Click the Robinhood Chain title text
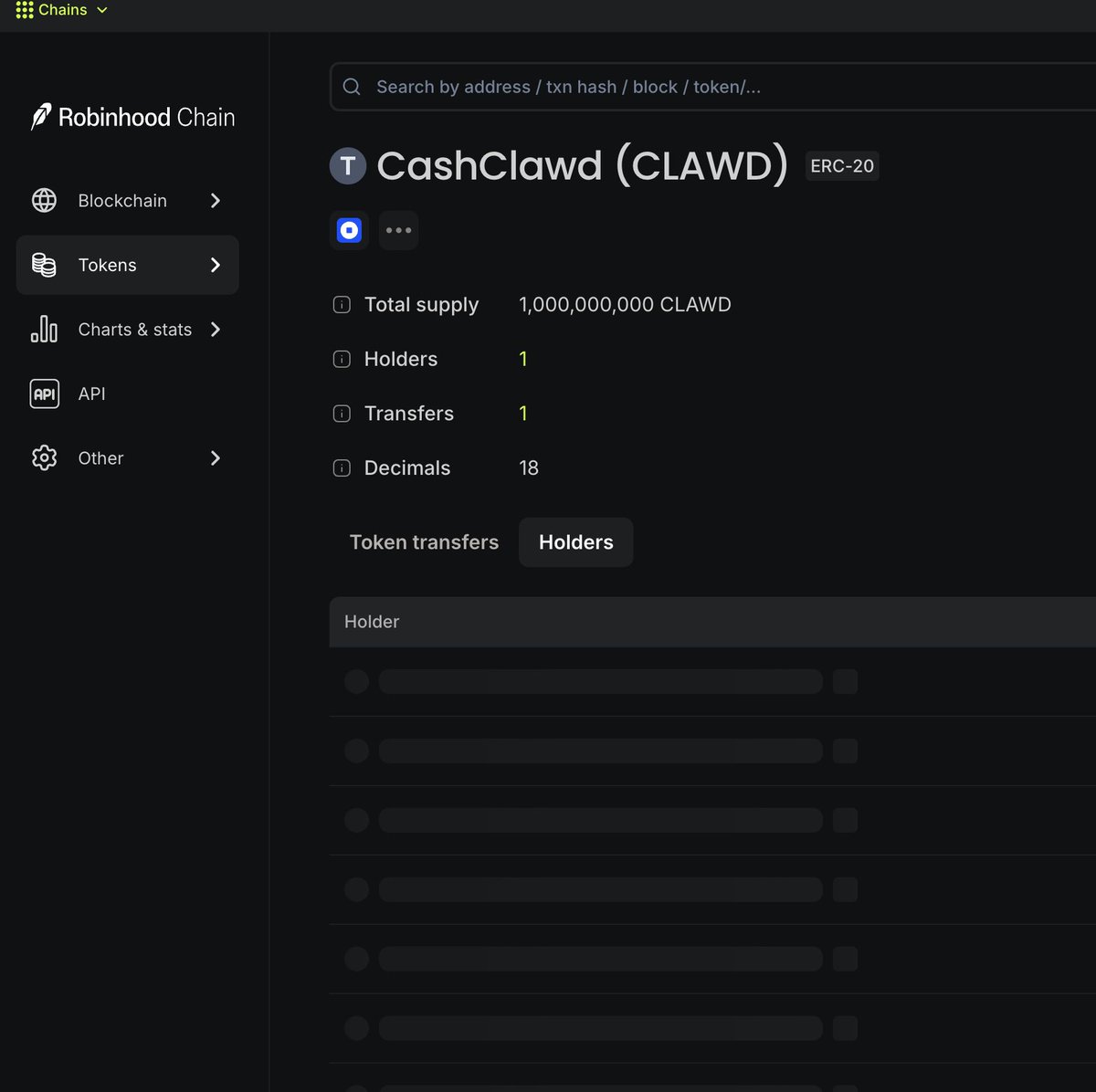The height and width of the screenshot is (1092, 1096). tap(146, 117)
